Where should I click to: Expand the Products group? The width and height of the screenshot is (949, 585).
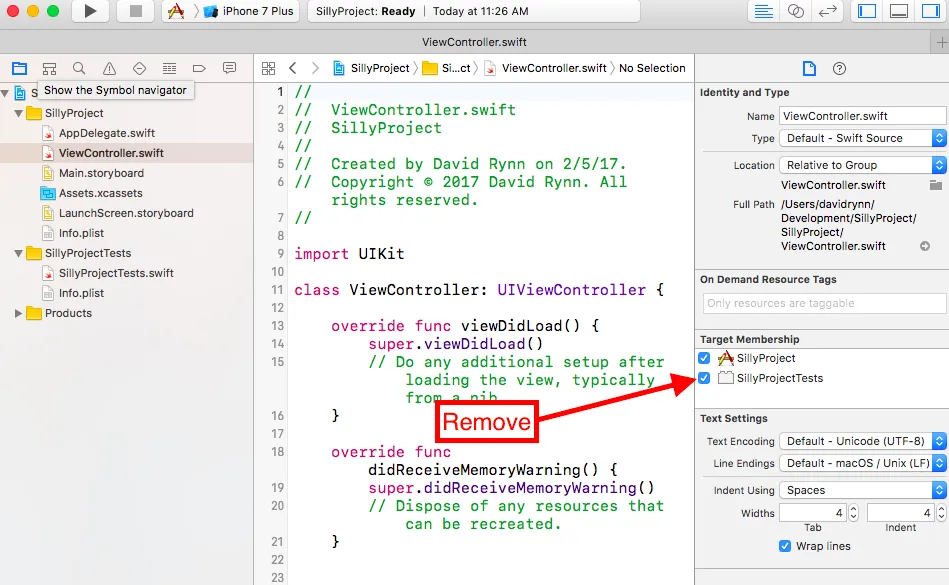18,313
